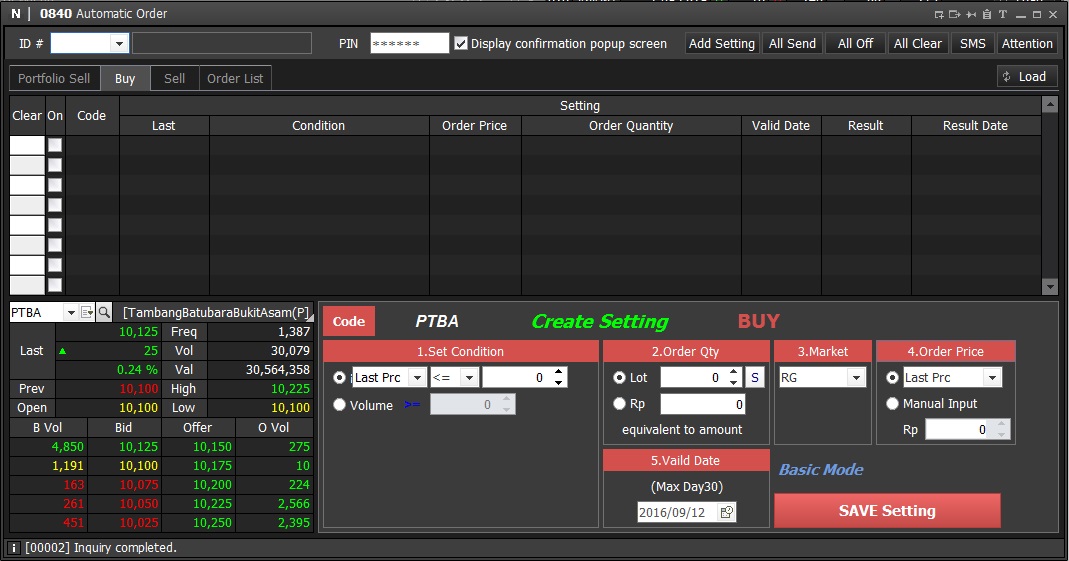Tick the On checkbox in second settings row
Image resolution: width=1069 pixels, height=561 pixels.
[55, 165]
